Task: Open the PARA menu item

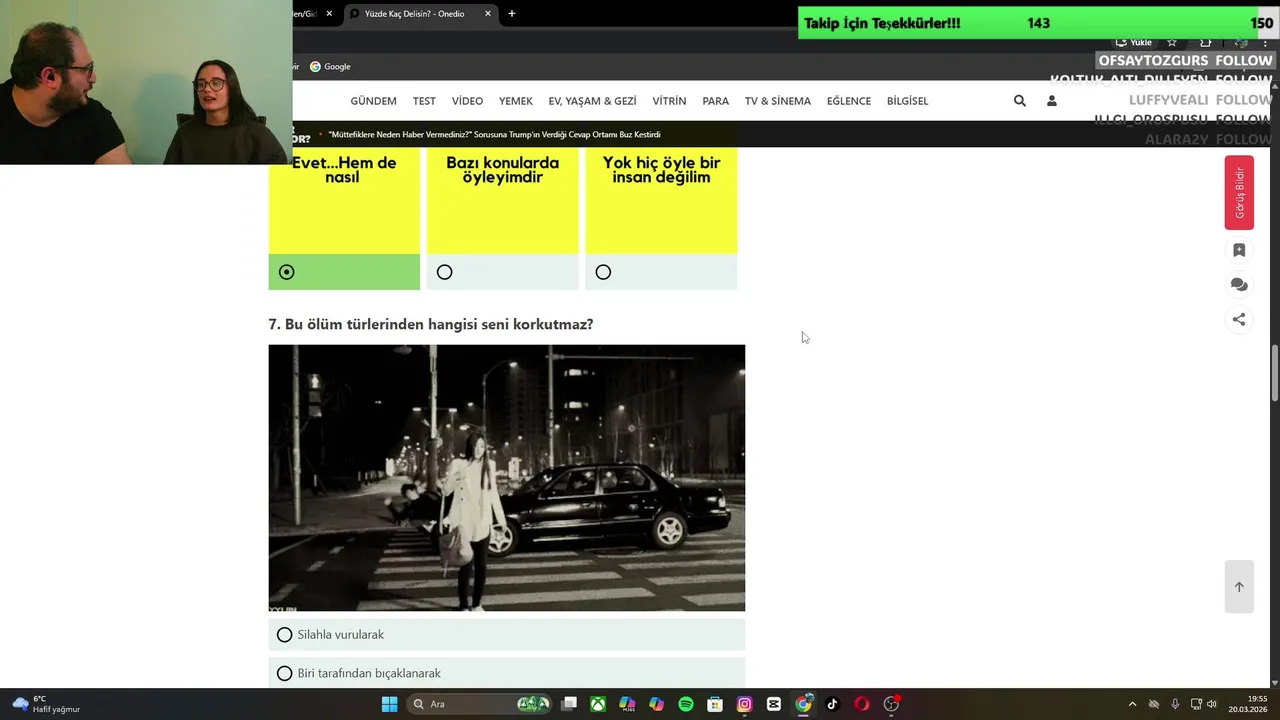Action: pyautogui.click(x=715, y=101)
